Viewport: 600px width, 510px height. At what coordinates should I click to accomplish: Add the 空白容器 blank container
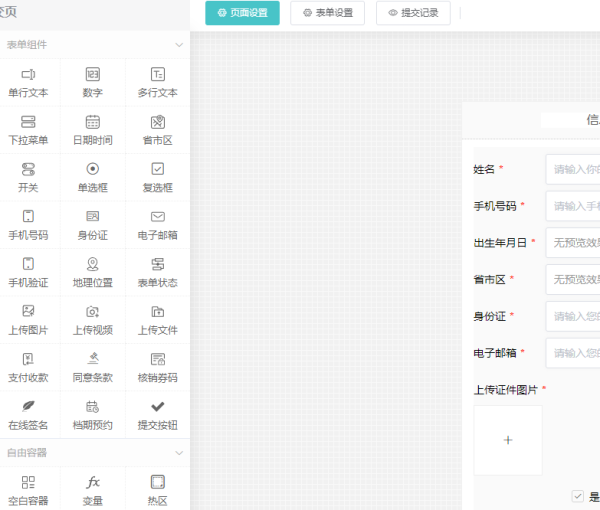point(28,491)
